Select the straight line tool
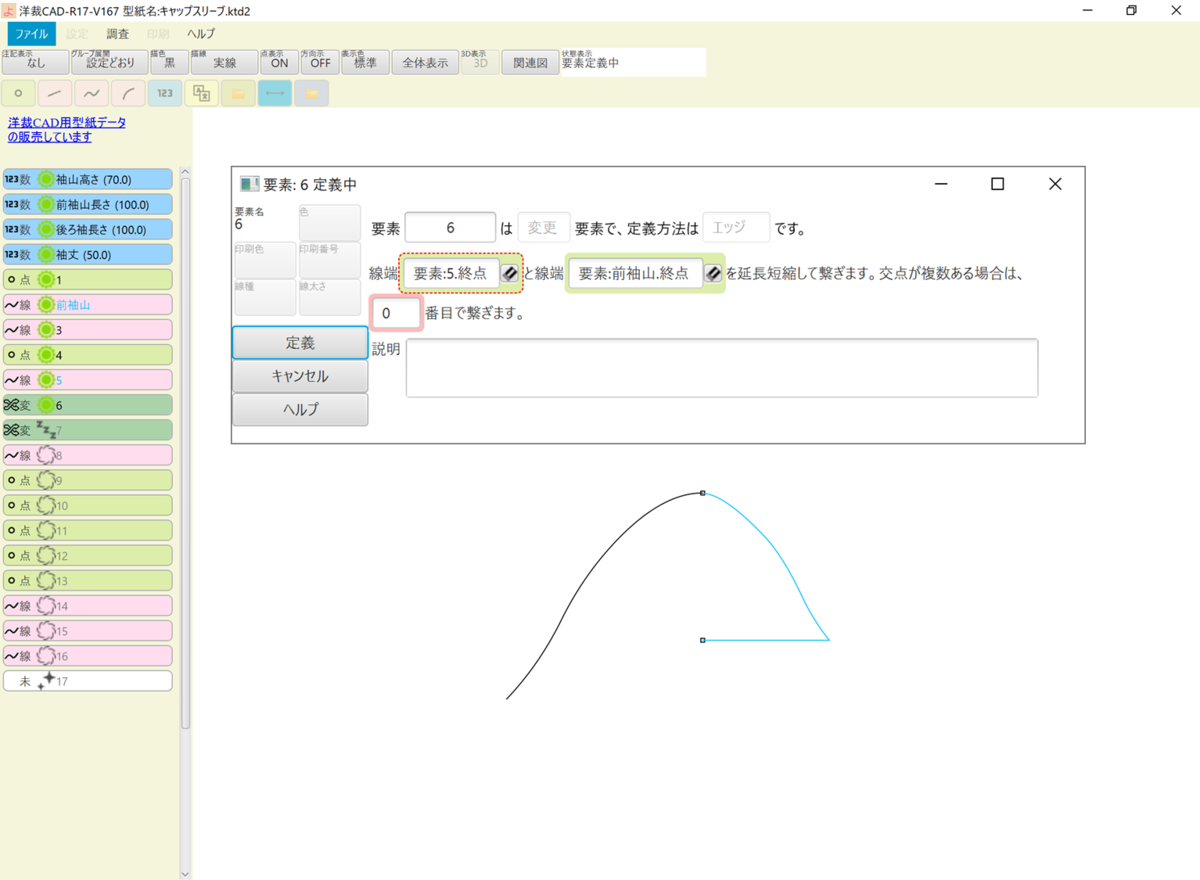Viewport: 1200px width, 880px height. pos(54,92)
